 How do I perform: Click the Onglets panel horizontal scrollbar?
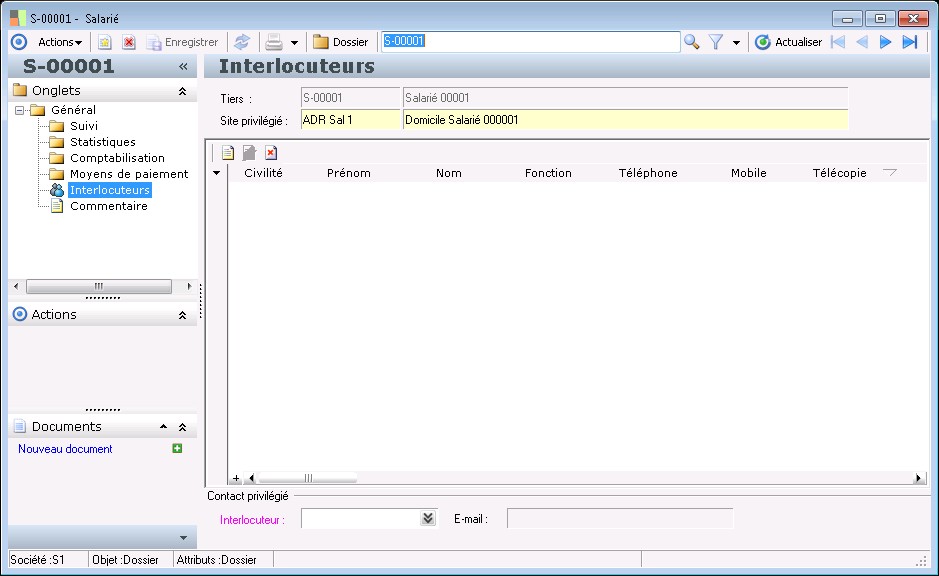coord(100,286)
